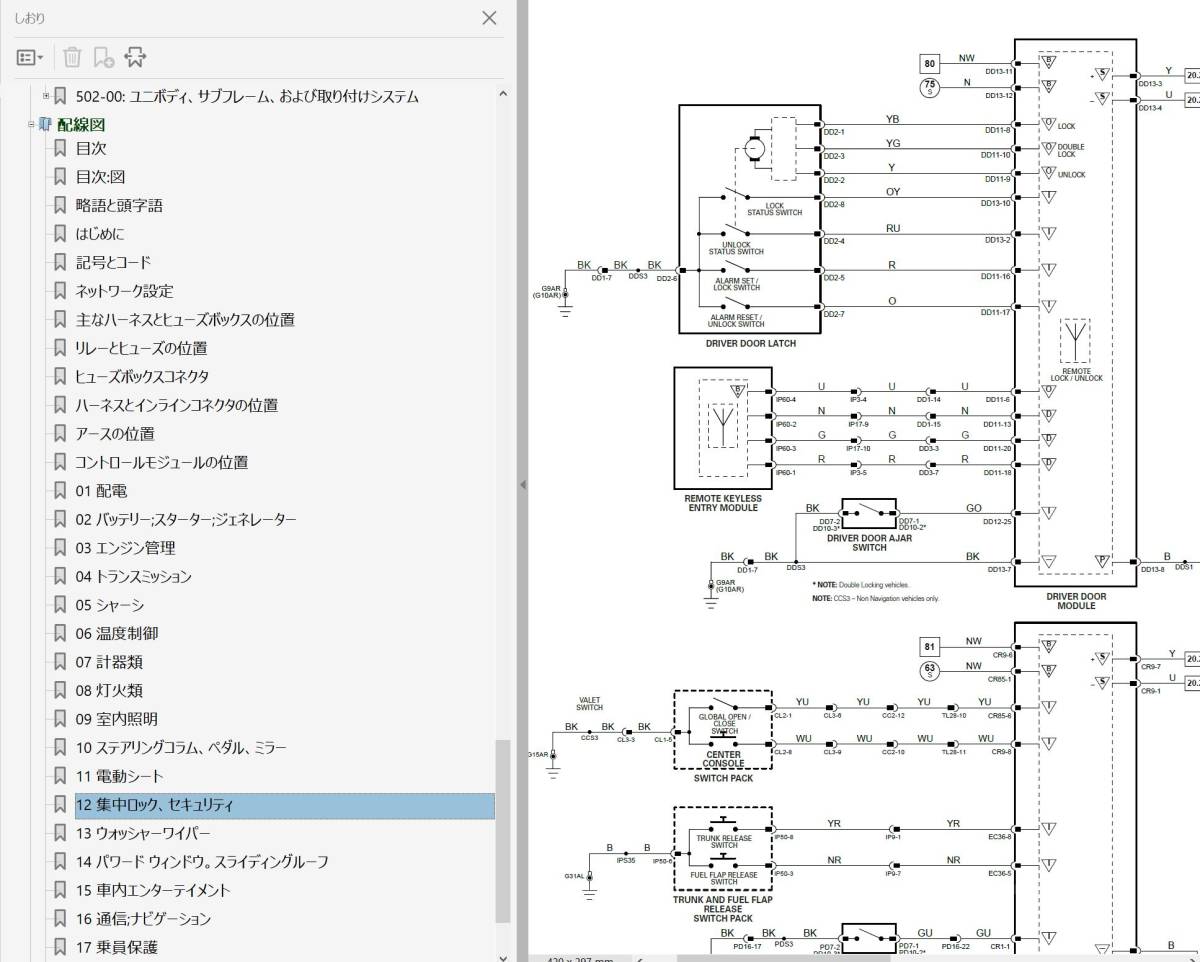Open the 01 配電 bookmark
The image size is (1200, 962).
pyautogui.click(x=101, y=491)
